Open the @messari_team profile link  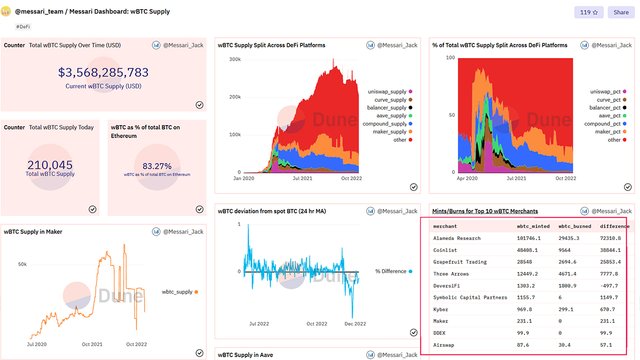tap(39, 11)
